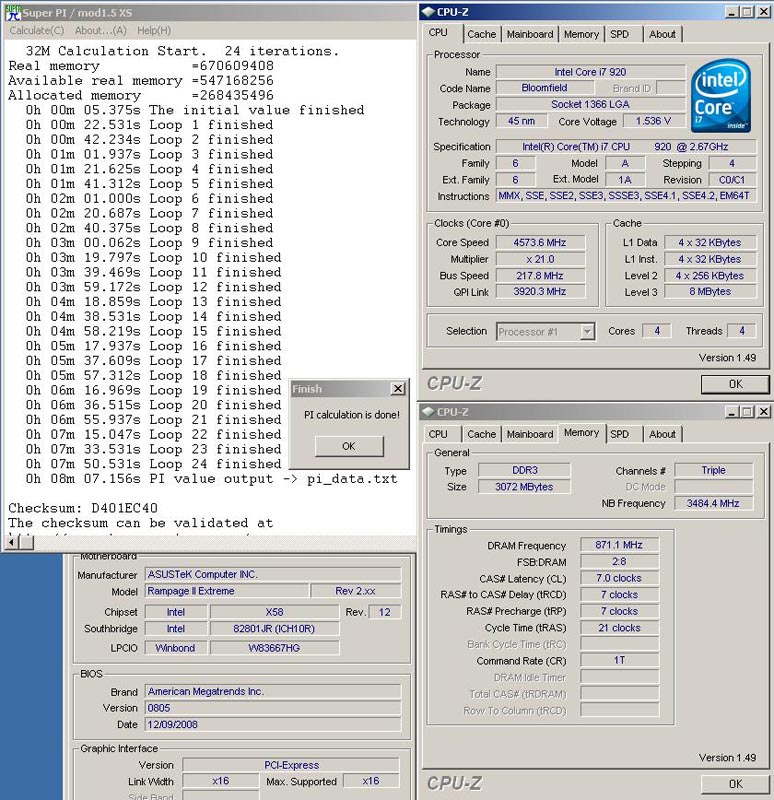Screen dimensions: 774x800
Task: Open the Help(H) menu in Super PI
Action: click(154, 31)
